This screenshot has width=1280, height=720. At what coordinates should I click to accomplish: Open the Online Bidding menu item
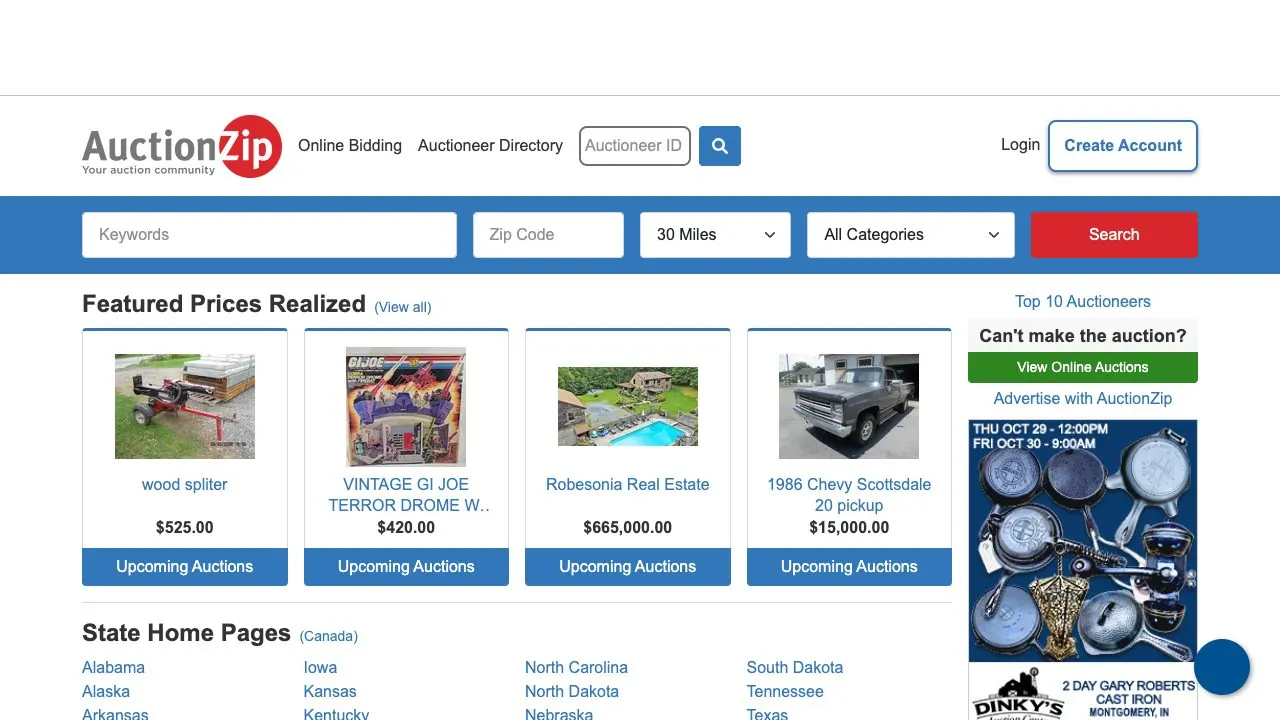[x=350, y=146]
